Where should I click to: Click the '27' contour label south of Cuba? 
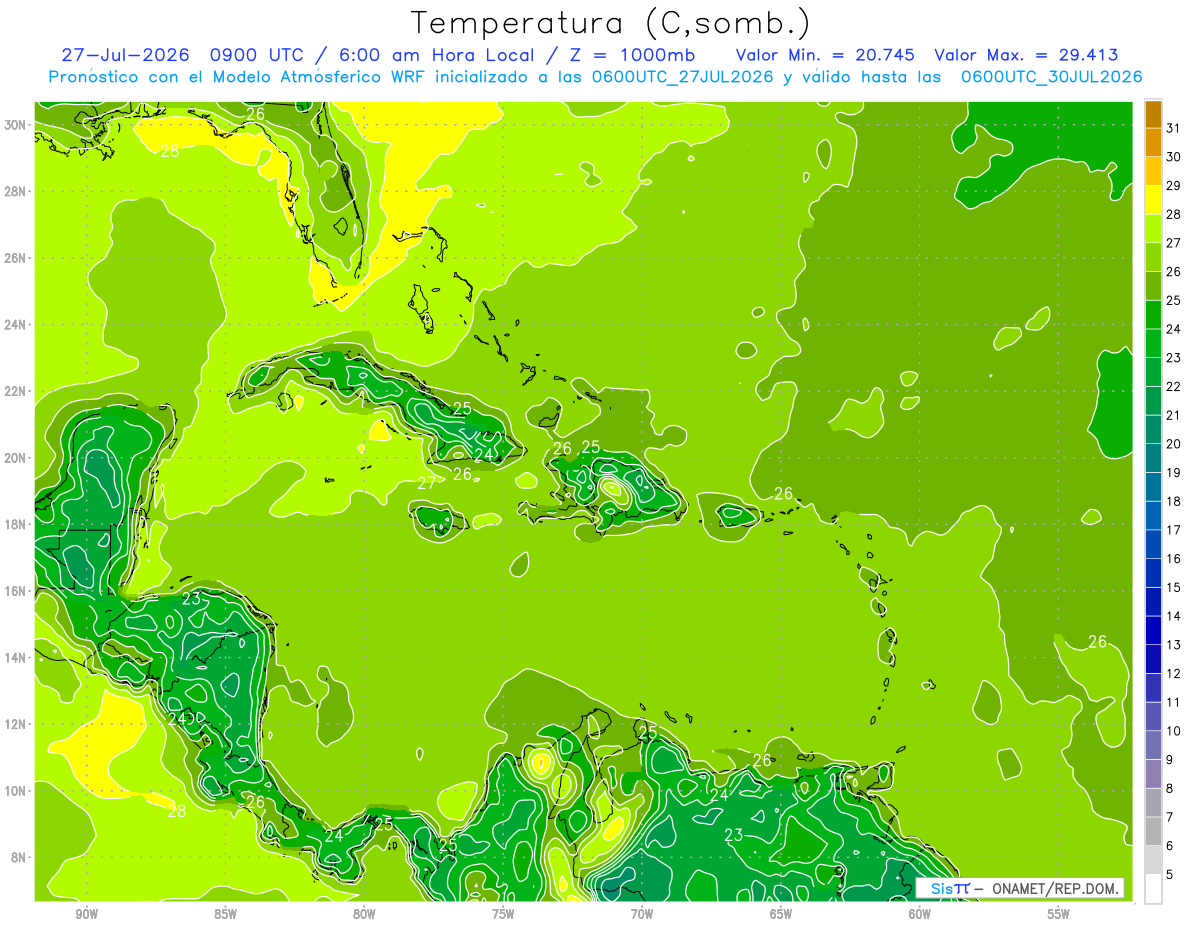(427, 483)
